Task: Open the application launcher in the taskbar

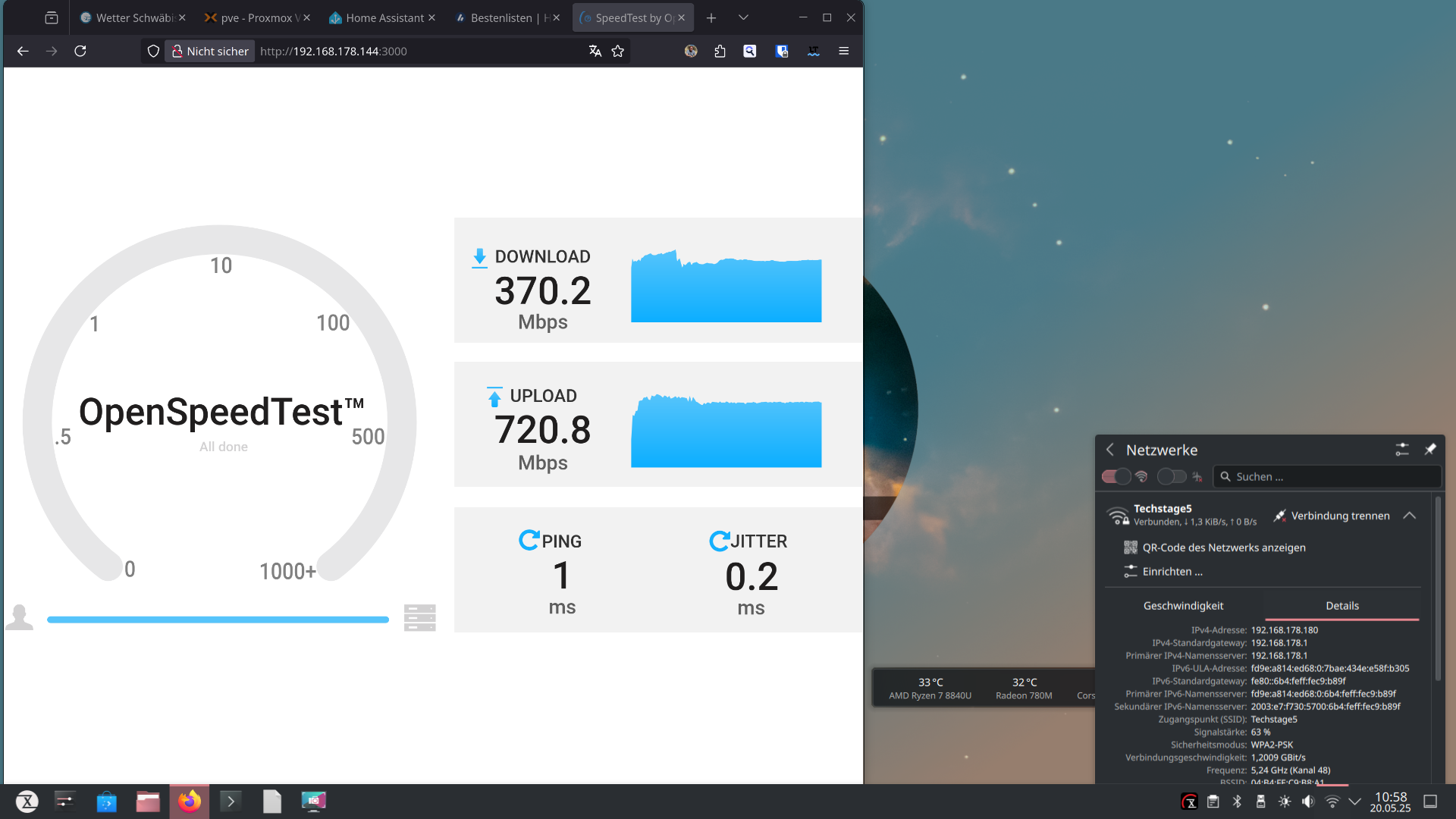Action: pos(27,802)
